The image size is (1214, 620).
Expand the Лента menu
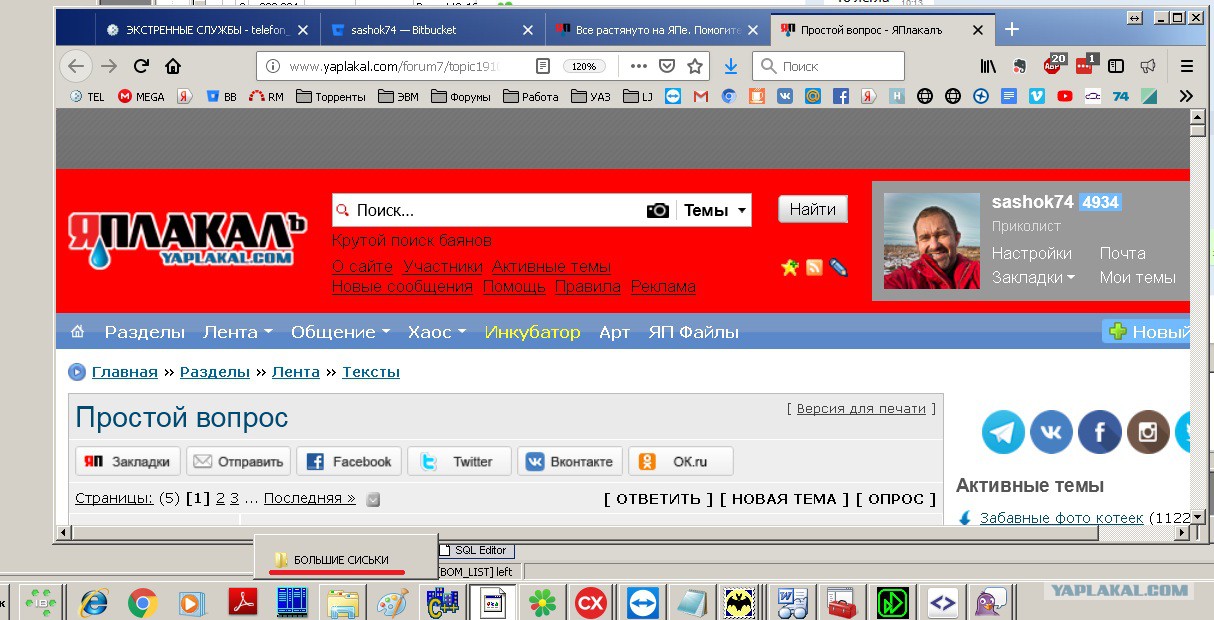pos(238,332)
